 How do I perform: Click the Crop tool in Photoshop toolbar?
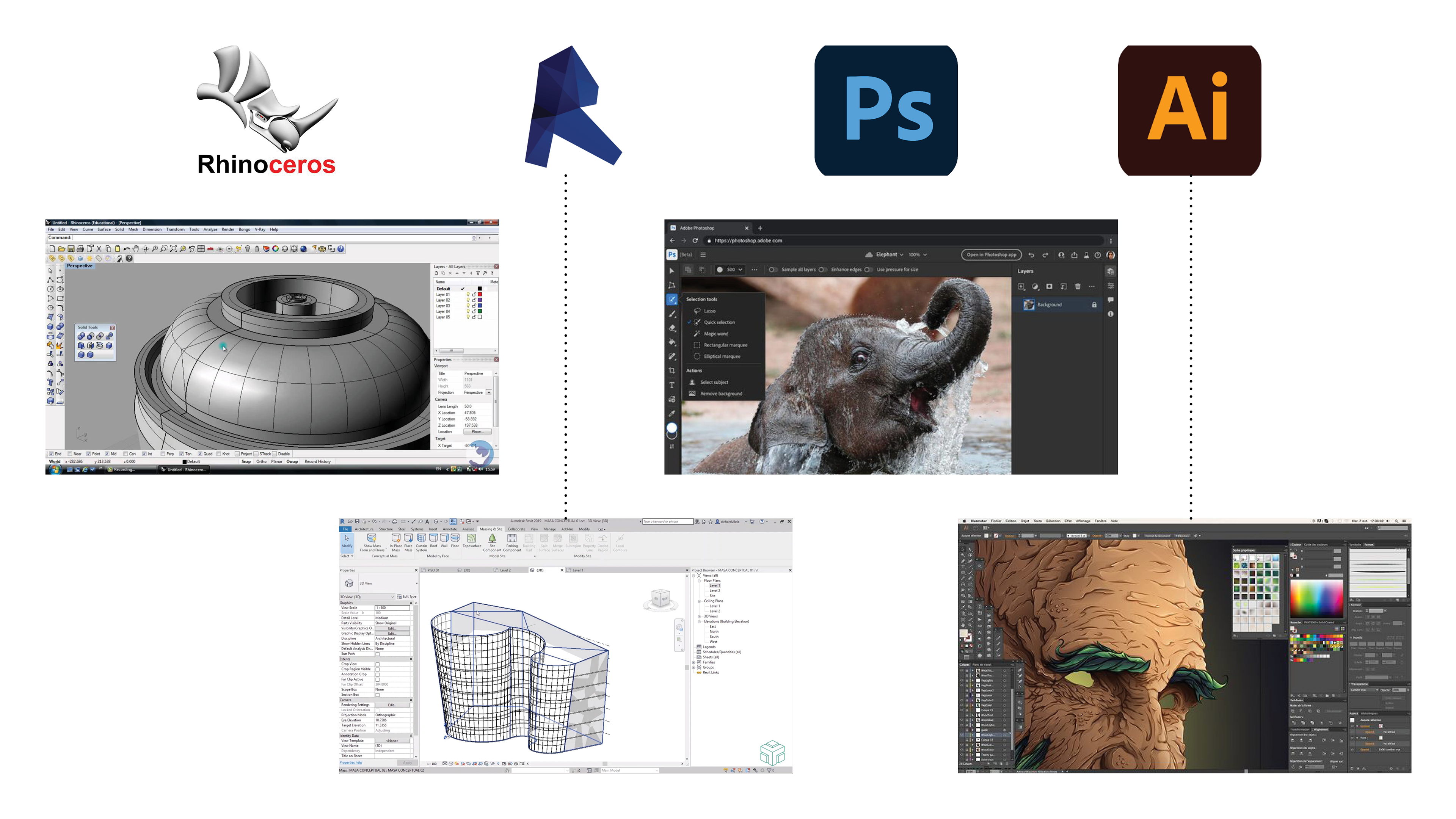672,370
